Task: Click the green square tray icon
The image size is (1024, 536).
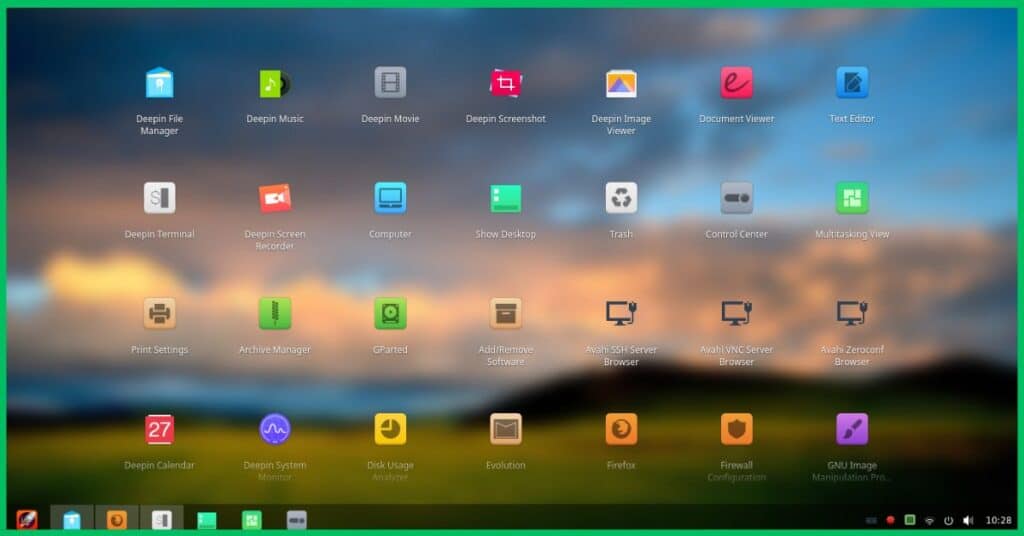Action: (910, 520)
